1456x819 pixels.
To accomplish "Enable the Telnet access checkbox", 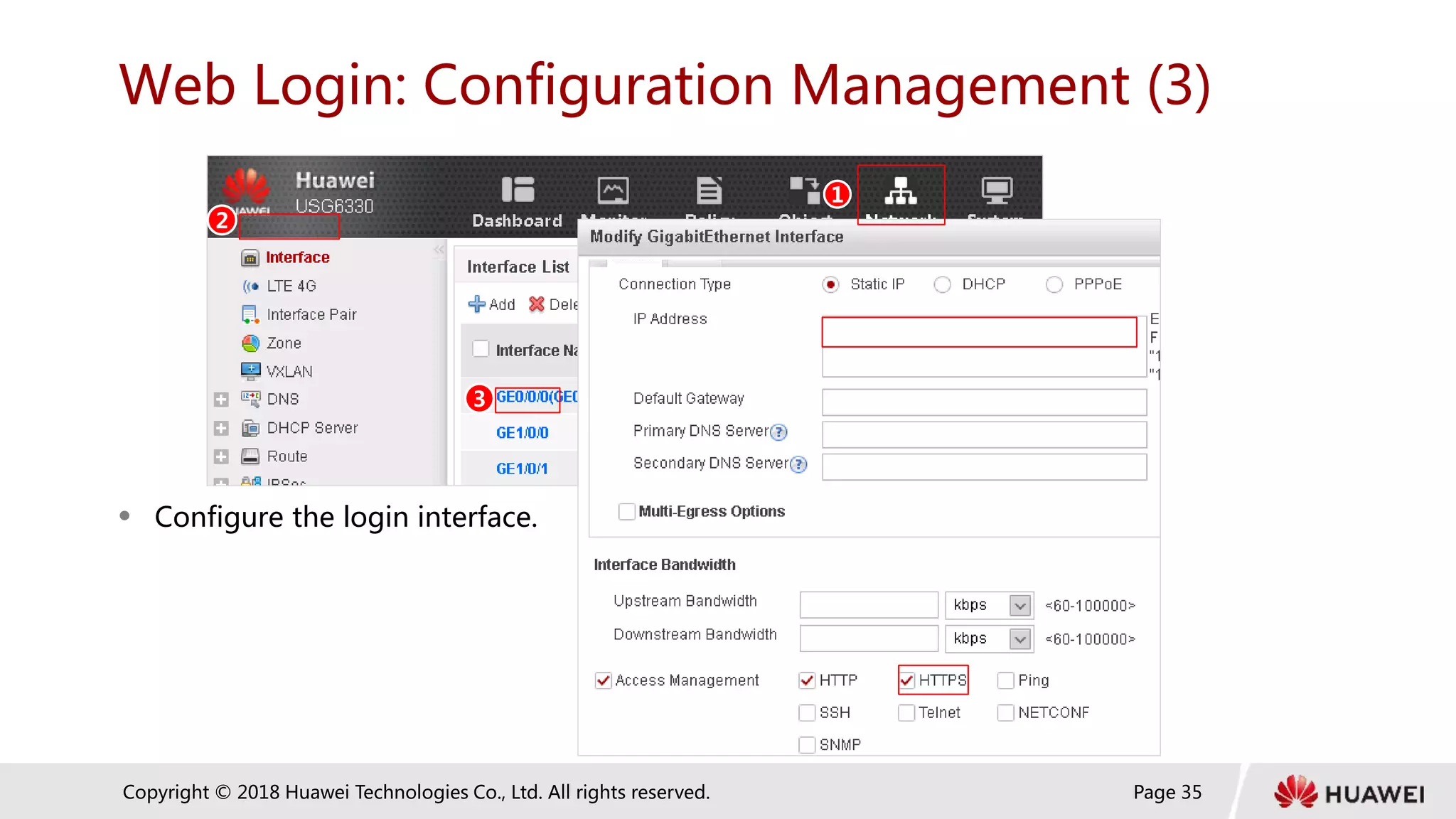I will point(906,713).
